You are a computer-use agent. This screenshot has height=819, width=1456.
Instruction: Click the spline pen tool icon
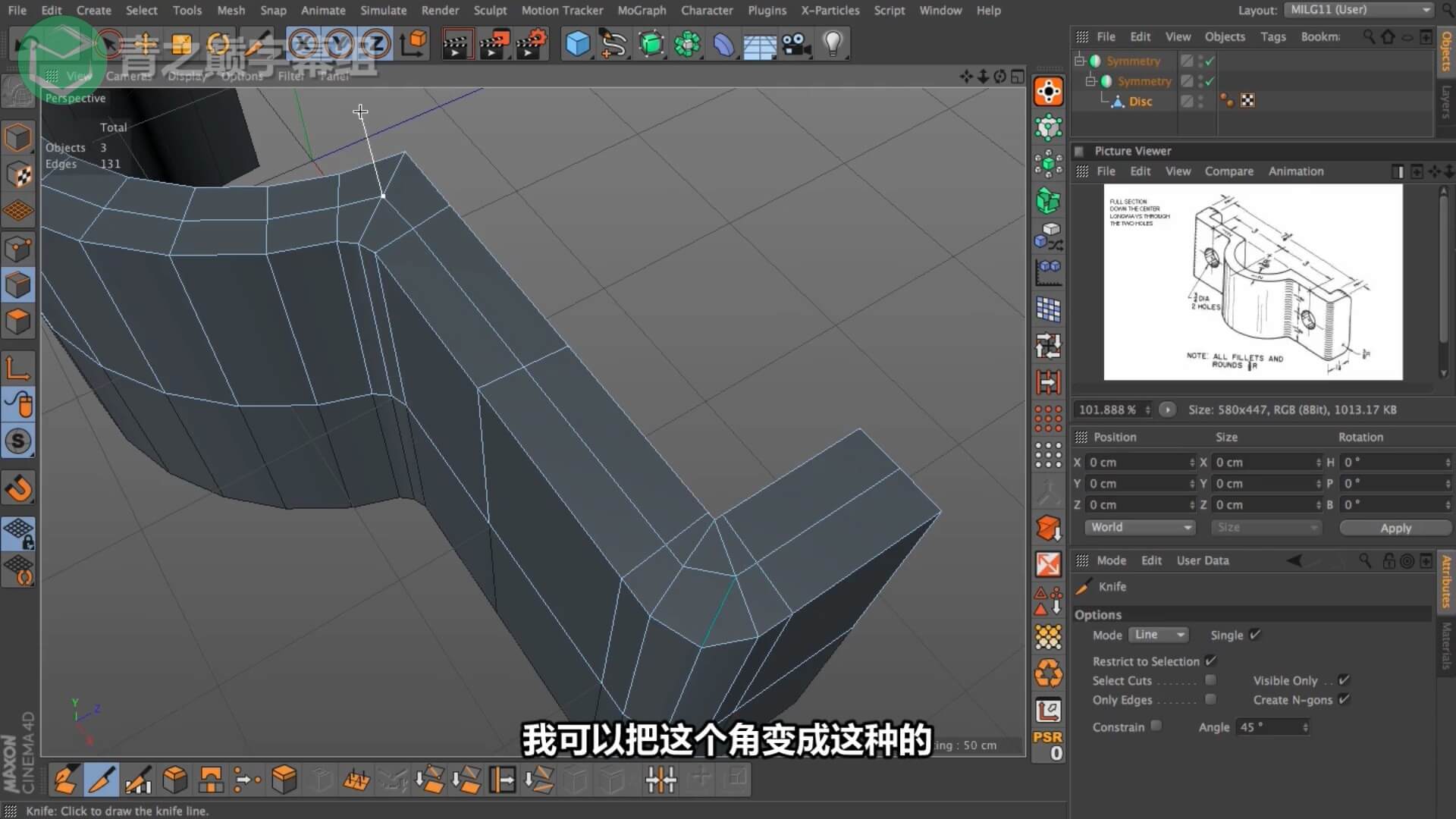(613, 44)
